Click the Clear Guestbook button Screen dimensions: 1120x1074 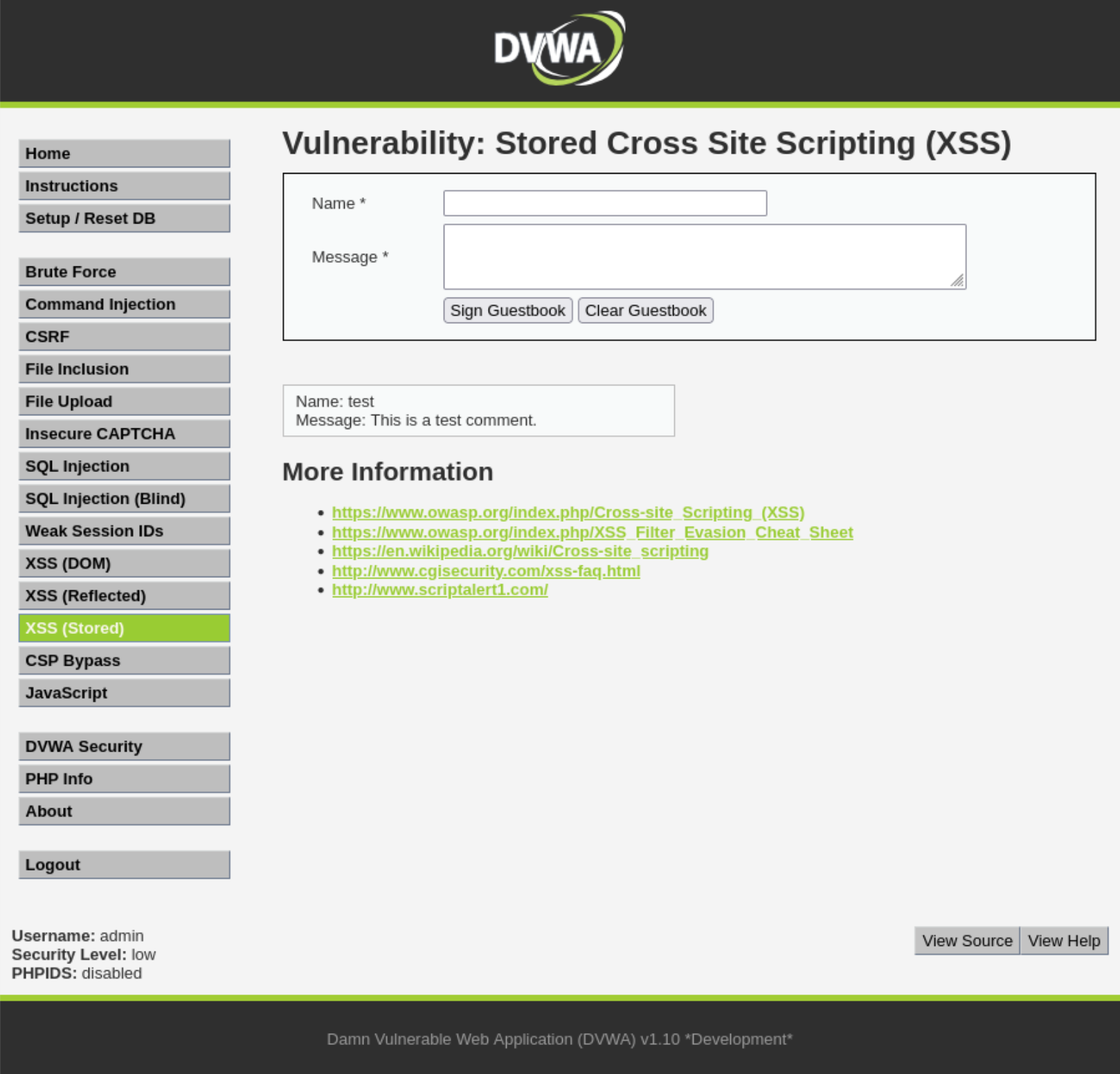click(646, 311)
